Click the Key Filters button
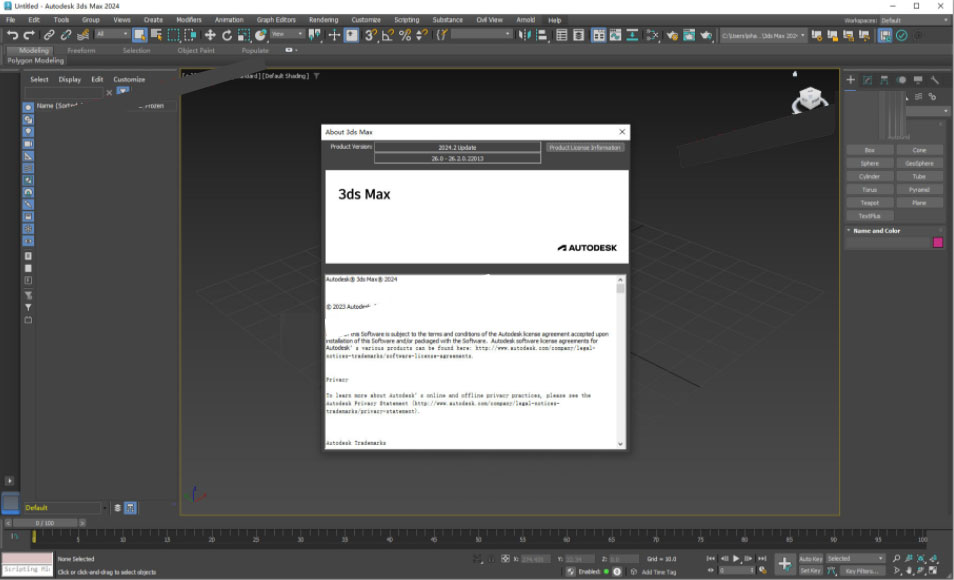The width and height of the screenshot is (954, 580). (862, 571)
